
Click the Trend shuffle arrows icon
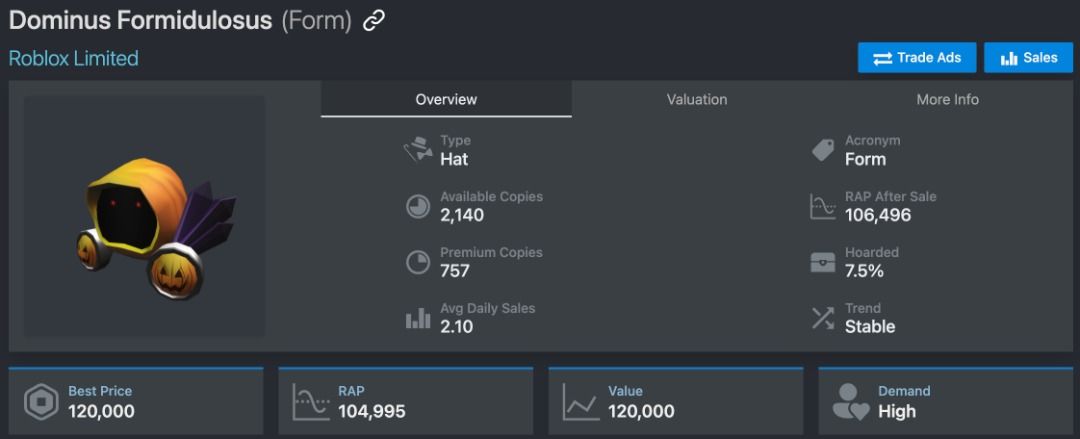tap(822, 318)
